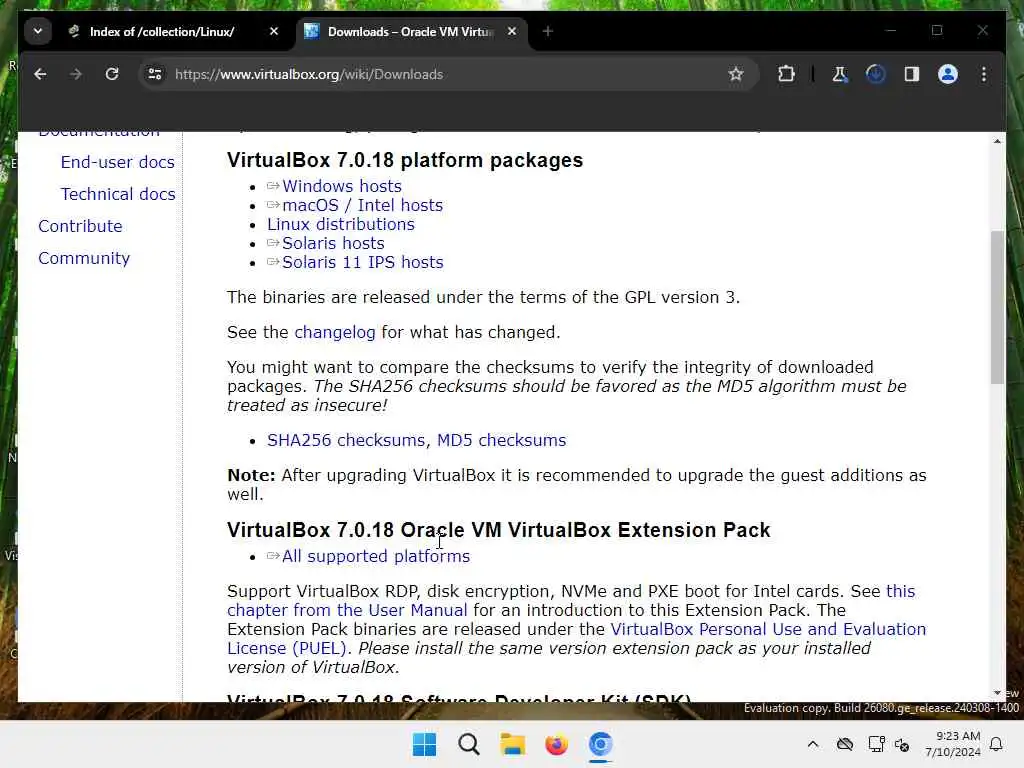Open the Community sidebar link
The width and height of the screenshot is (1024, 768).
tap(84, 258)
